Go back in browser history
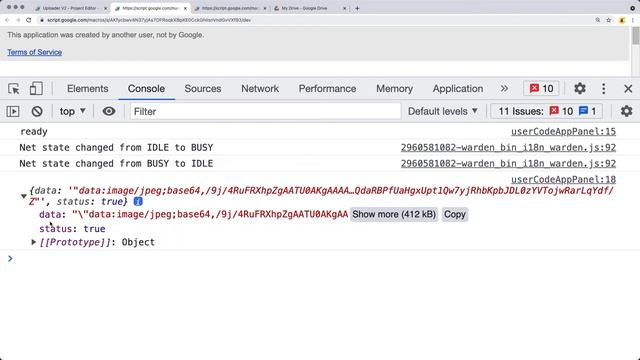Screen dimensions: 640x360 pos(7,20)
